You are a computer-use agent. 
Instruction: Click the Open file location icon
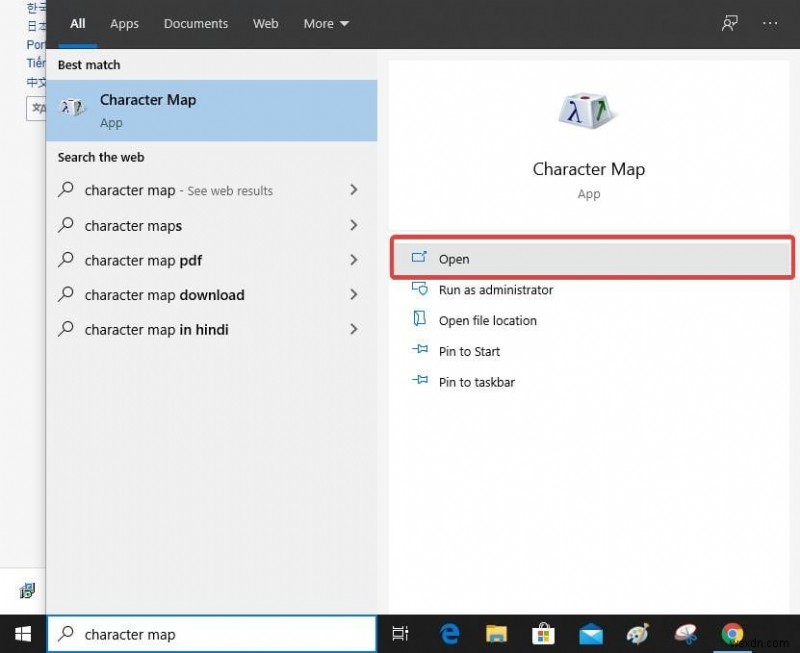coord(420,320)
